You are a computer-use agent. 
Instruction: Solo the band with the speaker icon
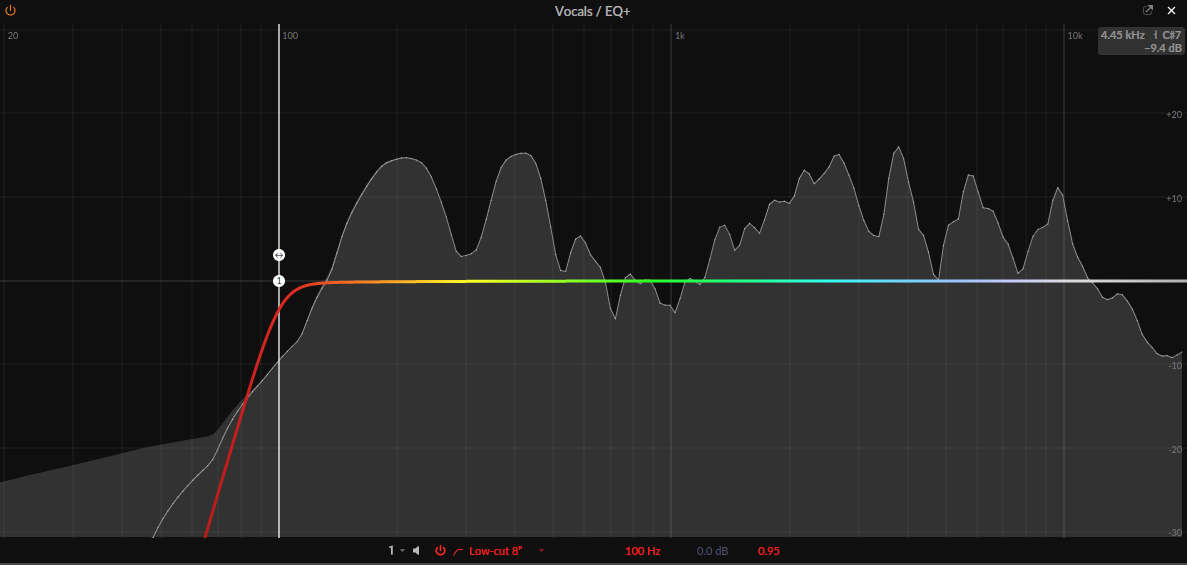416,551
